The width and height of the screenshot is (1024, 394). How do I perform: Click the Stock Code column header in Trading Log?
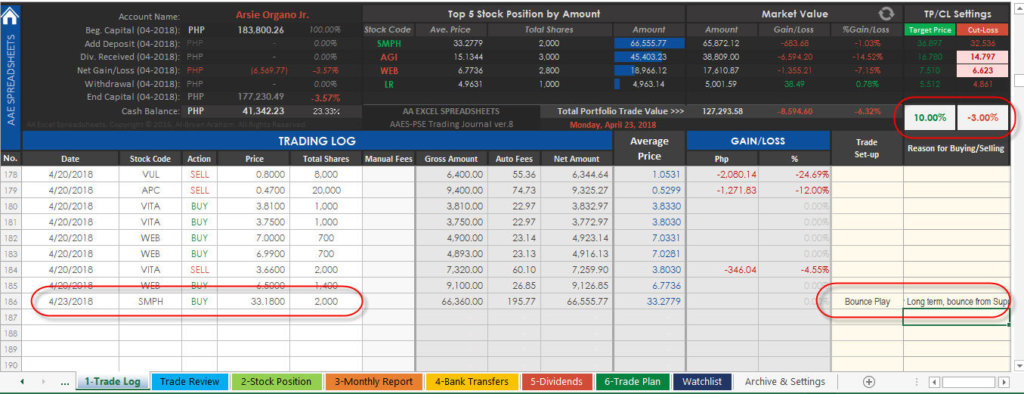(x=150, y=158)
